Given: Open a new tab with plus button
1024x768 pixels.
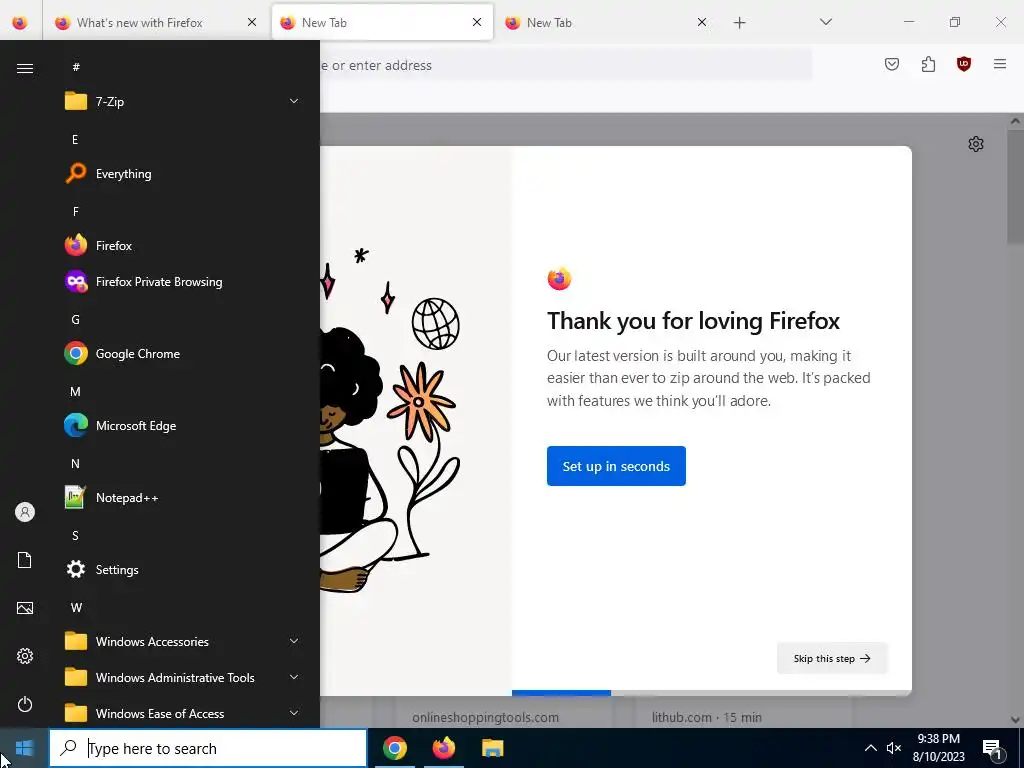Looking at the screenshot, I should [739, 23].
